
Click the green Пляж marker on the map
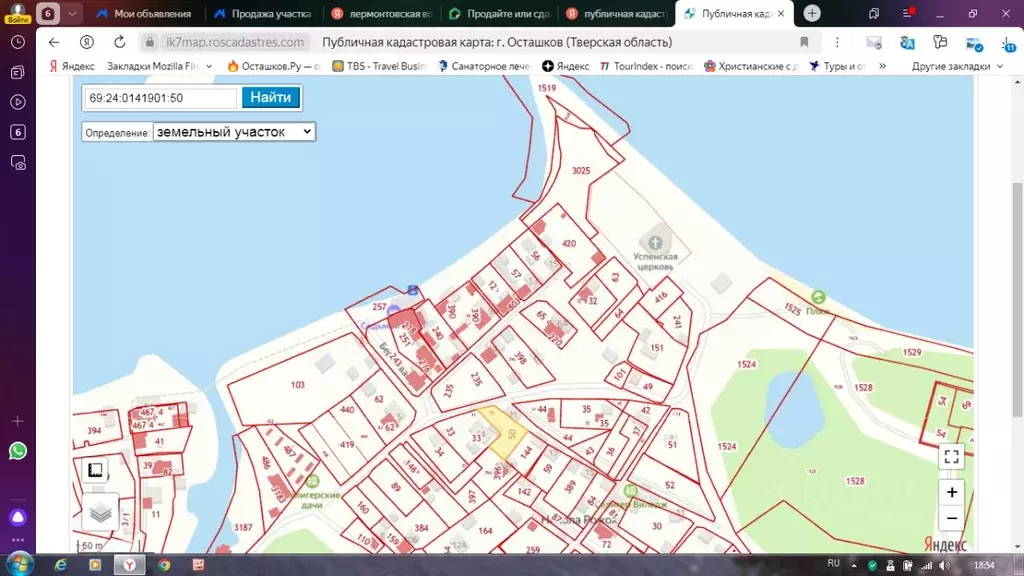[x=818, y=297]
